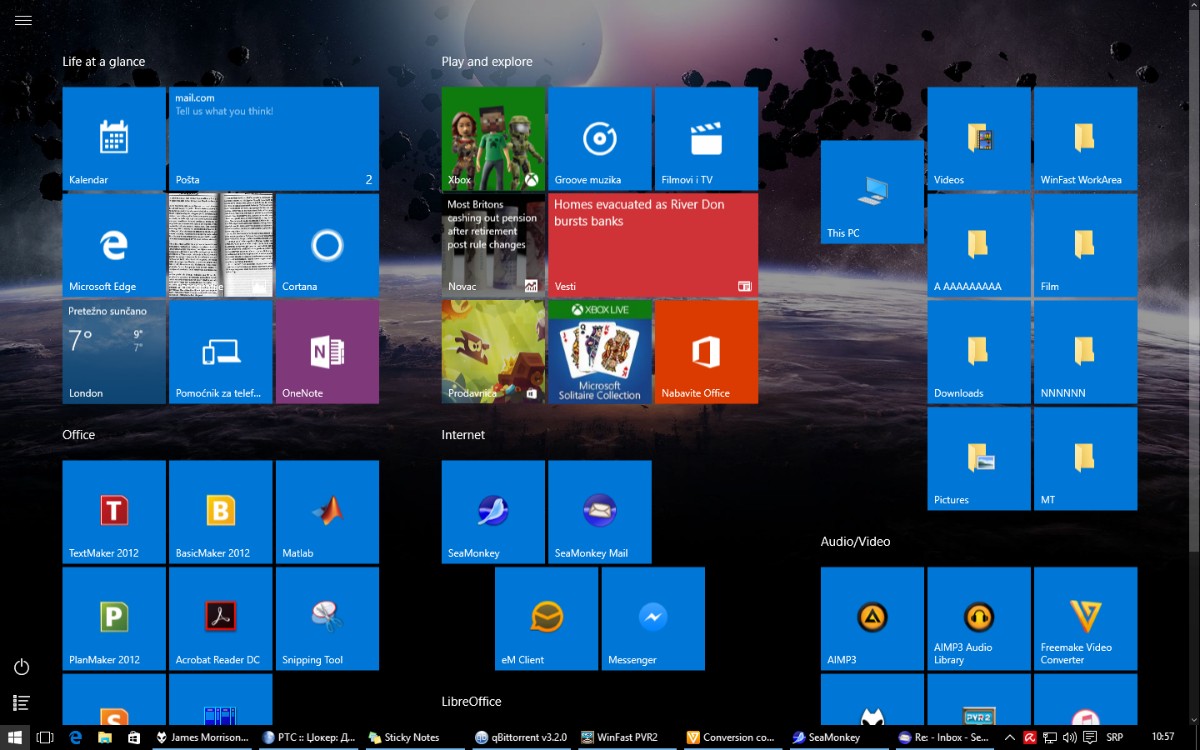Open the Microsoft Edge tile
This screenshot has width=1200, height=750.
coord(114,245)
